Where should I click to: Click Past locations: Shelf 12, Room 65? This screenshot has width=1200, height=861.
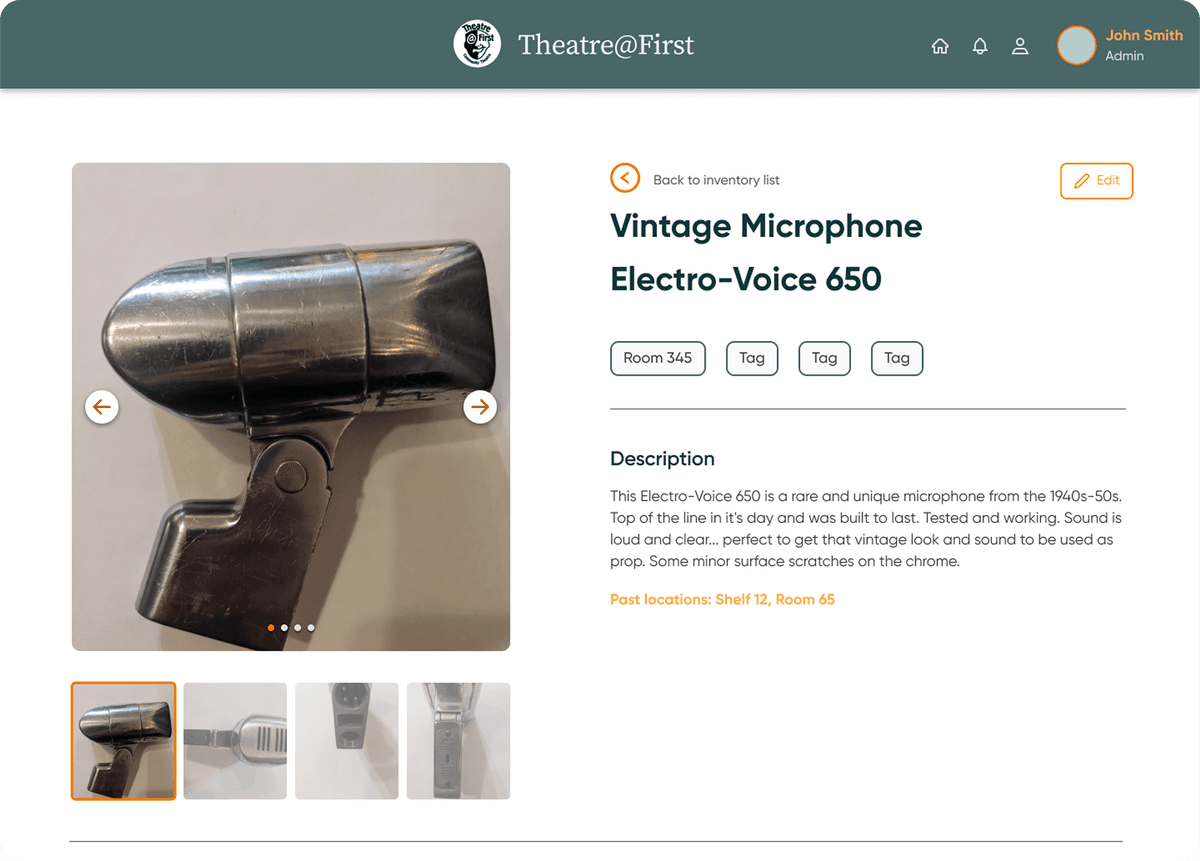(x=722, y=600)
